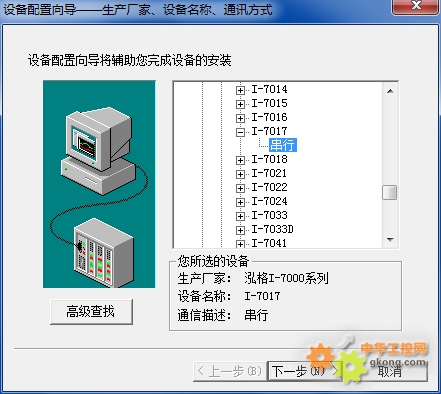Expand the I-7018 tree node
The image size is (441, 394).
[x=240, y=160]
